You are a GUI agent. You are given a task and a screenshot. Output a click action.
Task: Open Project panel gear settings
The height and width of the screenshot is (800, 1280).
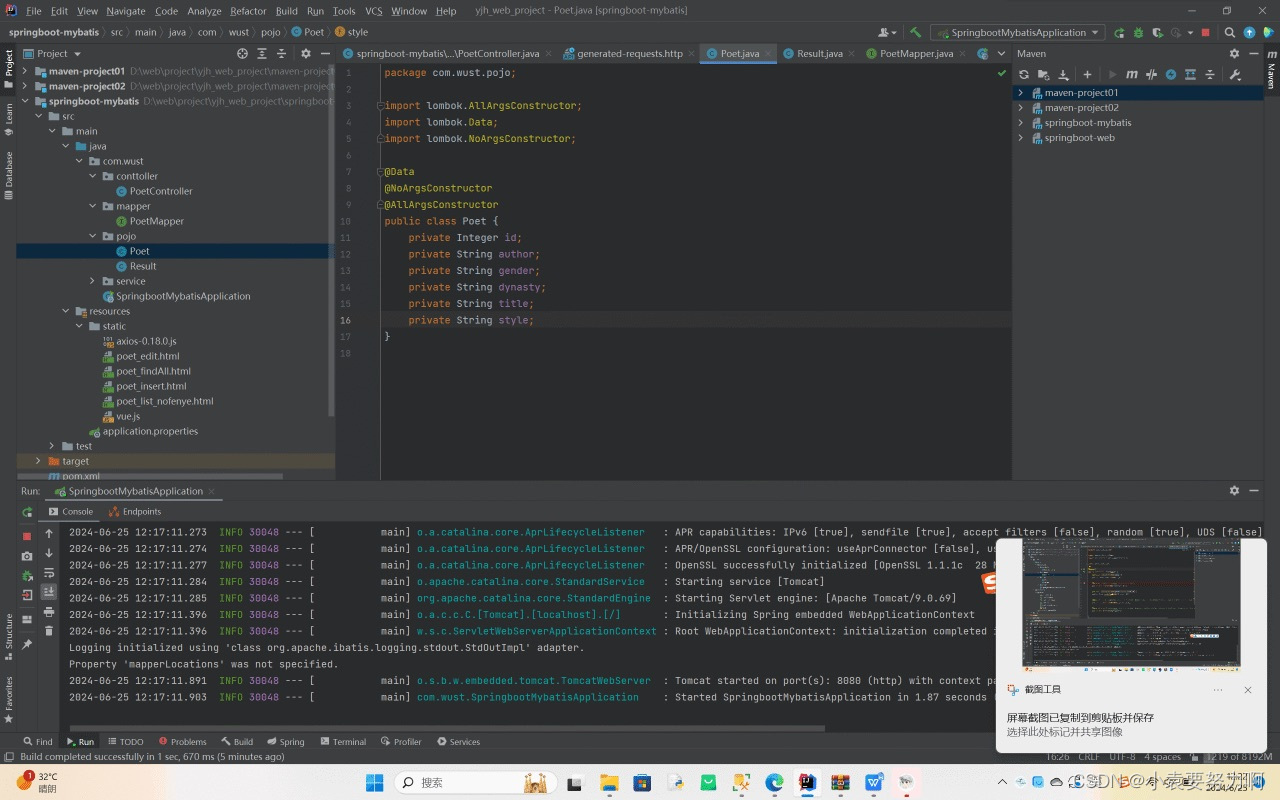[306, 53]
